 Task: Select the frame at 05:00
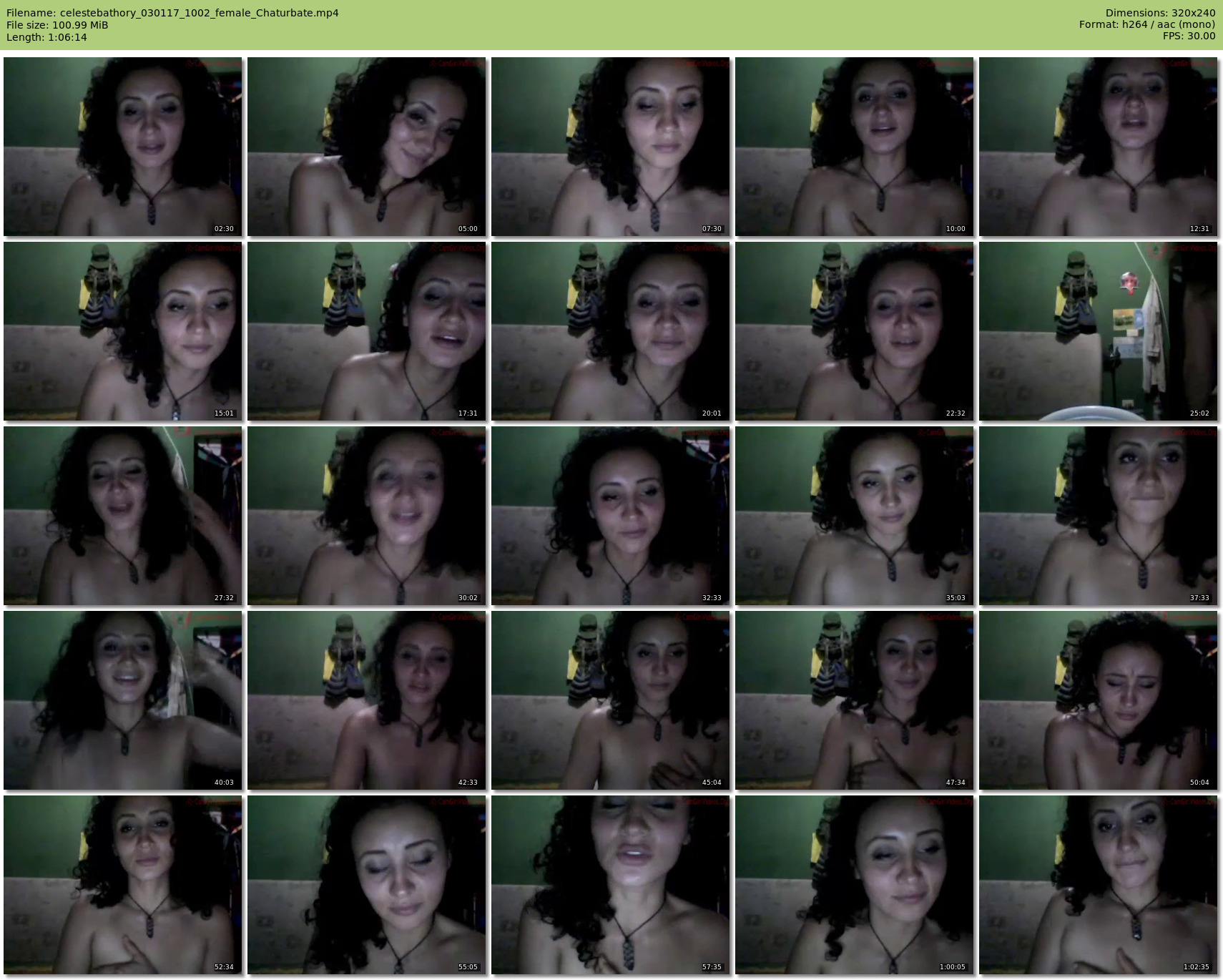(367, 147)
